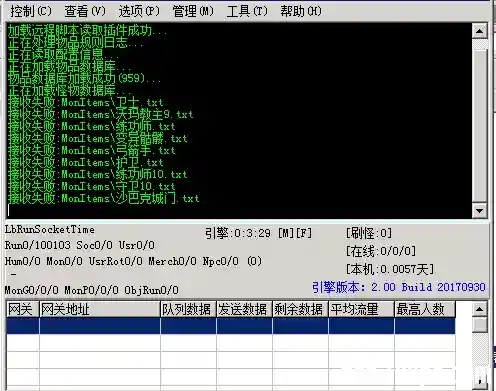Image resolution: width=496 pixels, height=391 pixels.
Task: Click log line MonItems\变异骷髅.txt
Action: [98, 139]
